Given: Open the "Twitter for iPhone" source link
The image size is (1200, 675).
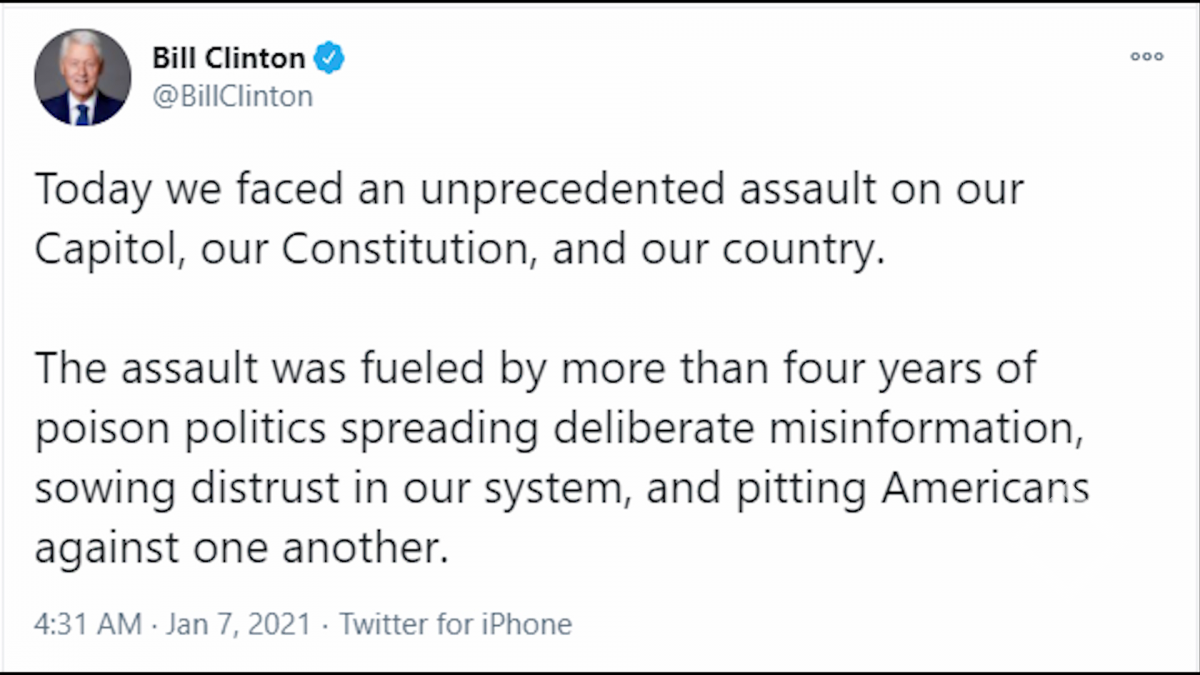Looking at the screenshot, I should (455, 625).
